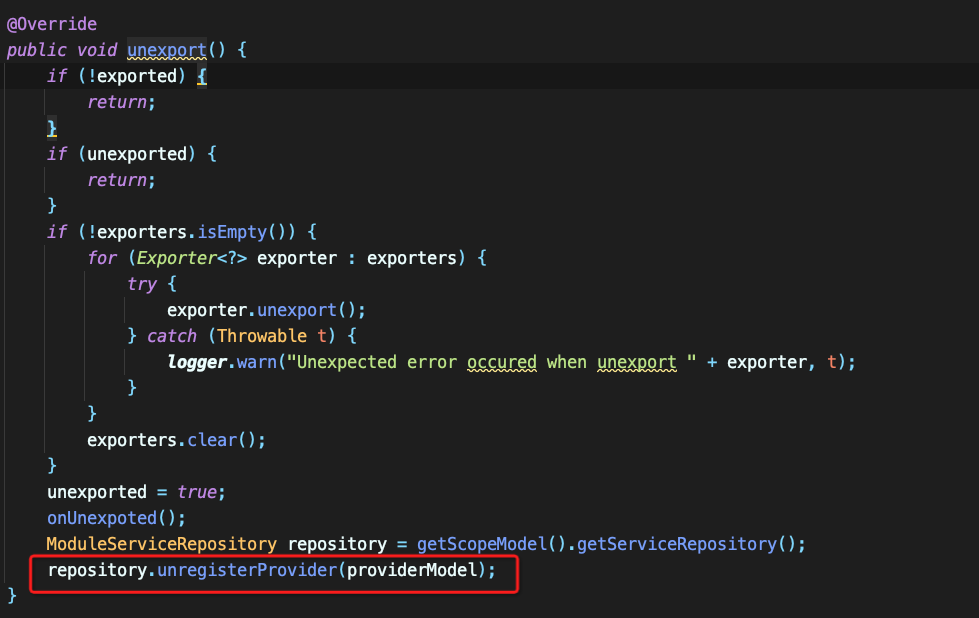Click the onUnexpoted() call
The height and width of the screenshot is (618, 979).
click(116, 519)
